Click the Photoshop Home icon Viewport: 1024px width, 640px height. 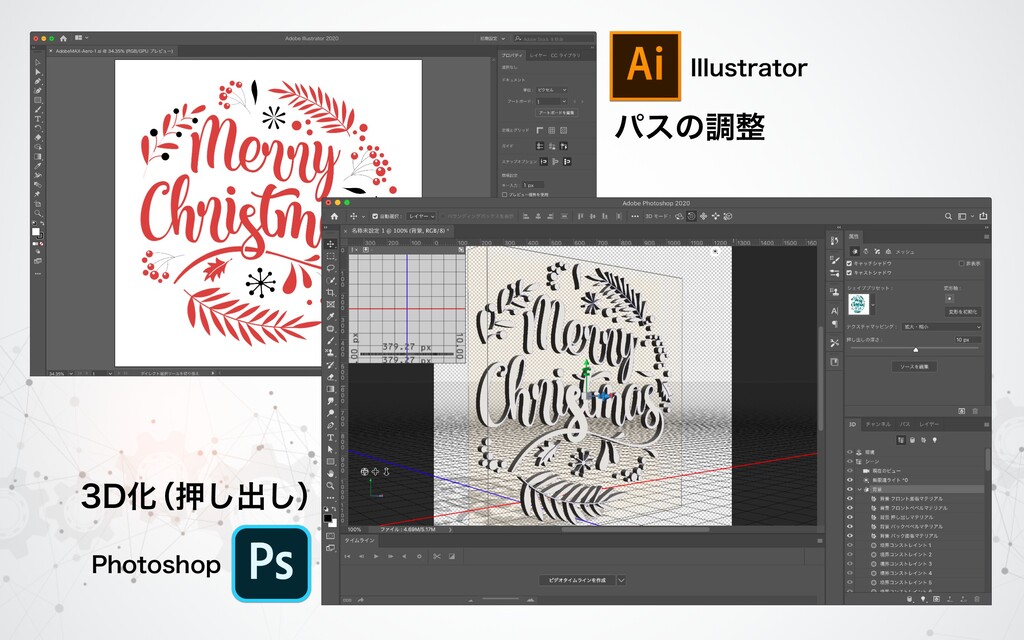point(334,216)
